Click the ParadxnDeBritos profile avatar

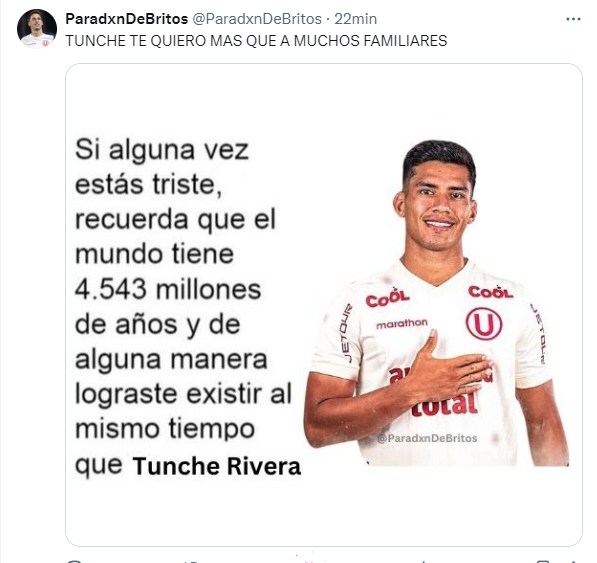(x=37, y=29)
